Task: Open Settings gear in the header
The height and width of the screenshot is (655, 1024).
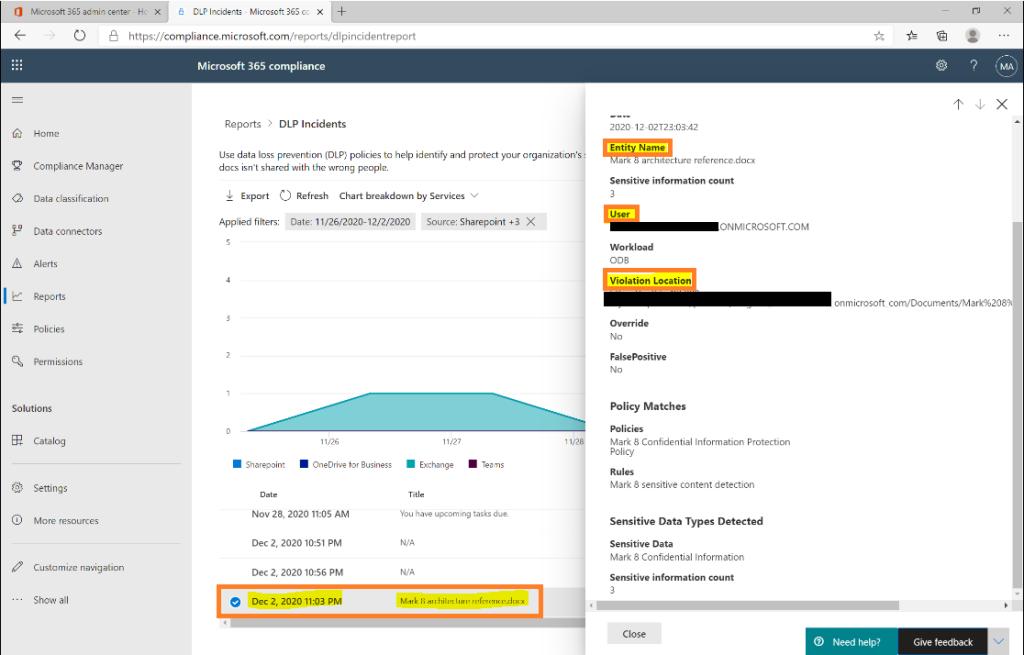Action: [x=941, y=65]
